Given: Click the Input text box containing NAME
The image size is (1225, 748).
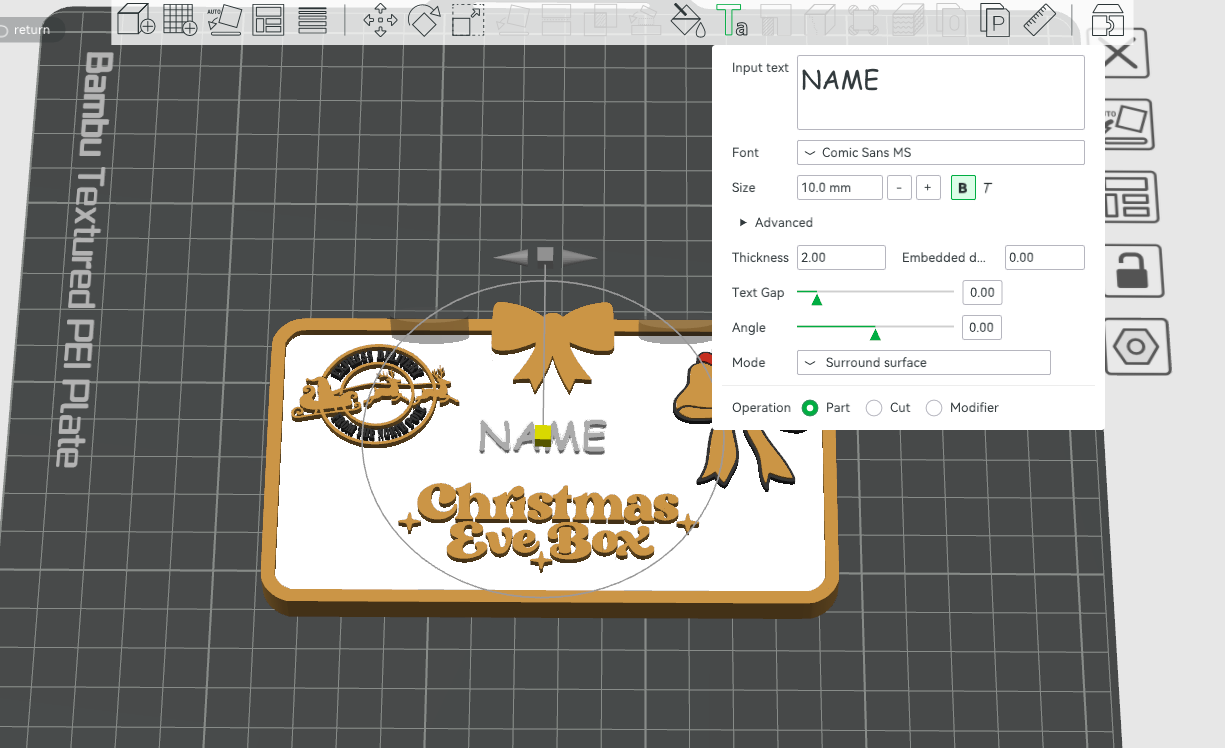Looking at the screenshot, I should pos(940,92).
